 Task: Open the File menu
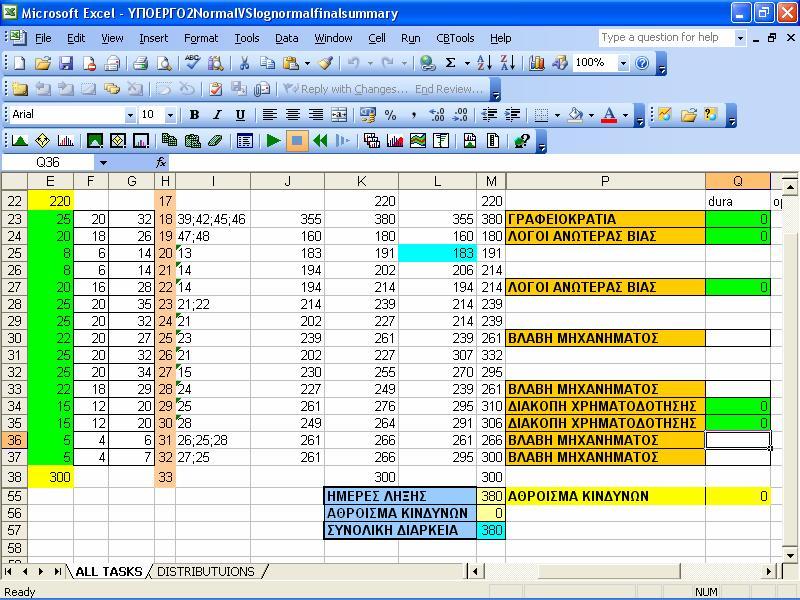pos(43,38)
